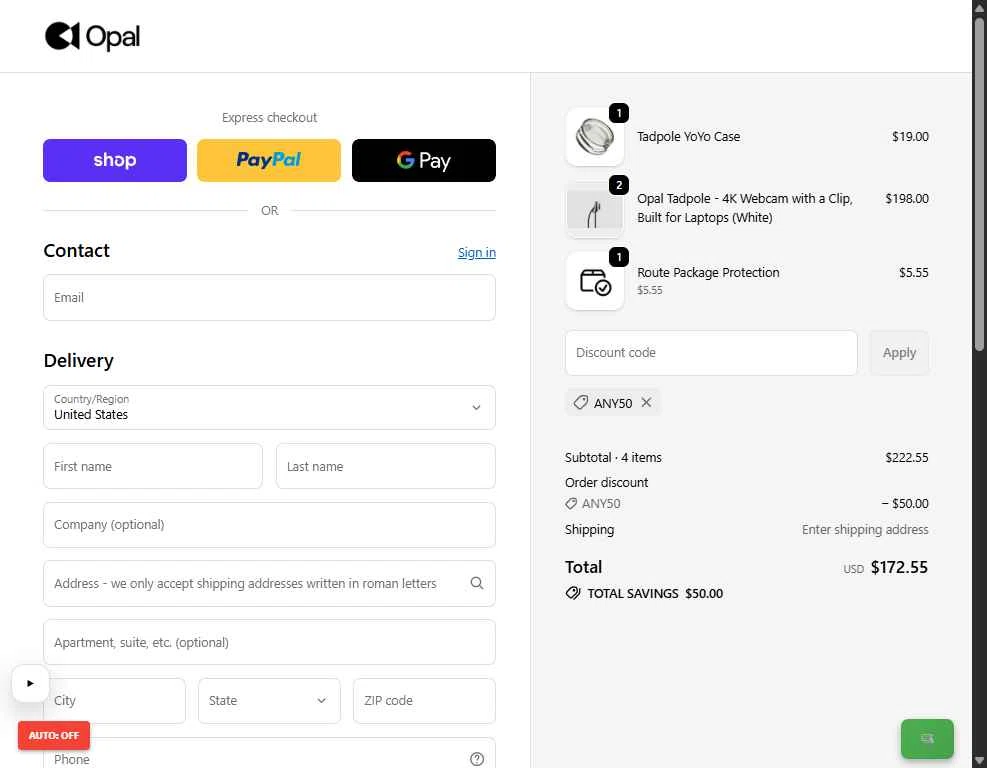Click the Discount code field
Screen dimensions: 987x768
(711, 353)
